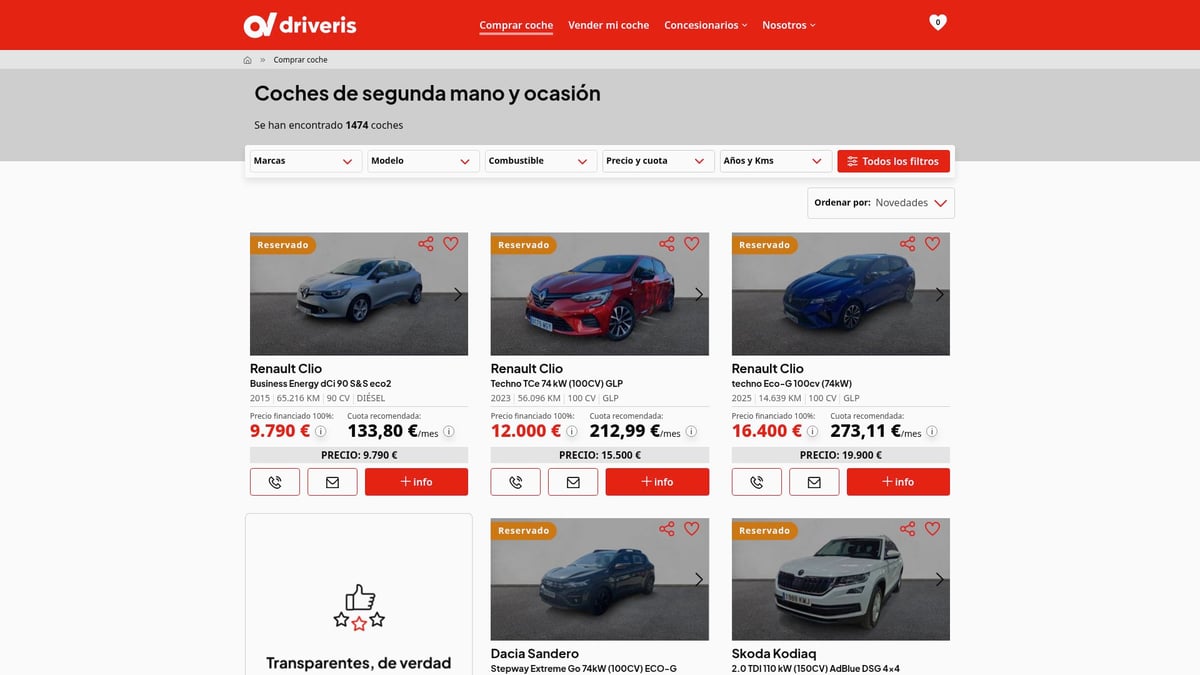
Task: Click the phone icon for the 2023 Renault Clio
Action: (516, 482)
